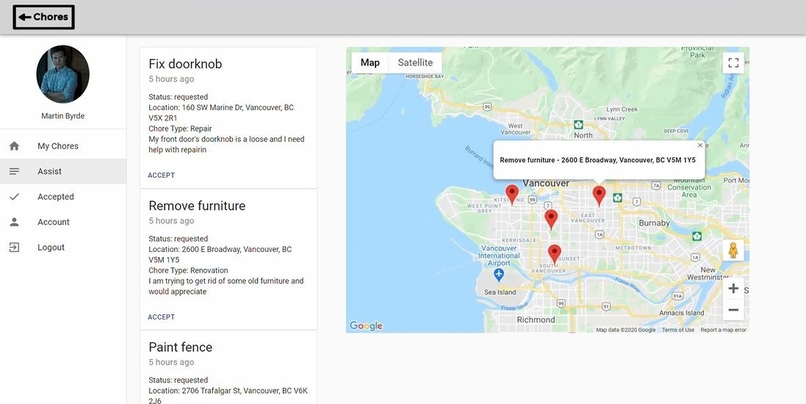Switch the map to Satellite view
Image resolution: width=806 pixels, height=404 pixels.
coord(415,63)
